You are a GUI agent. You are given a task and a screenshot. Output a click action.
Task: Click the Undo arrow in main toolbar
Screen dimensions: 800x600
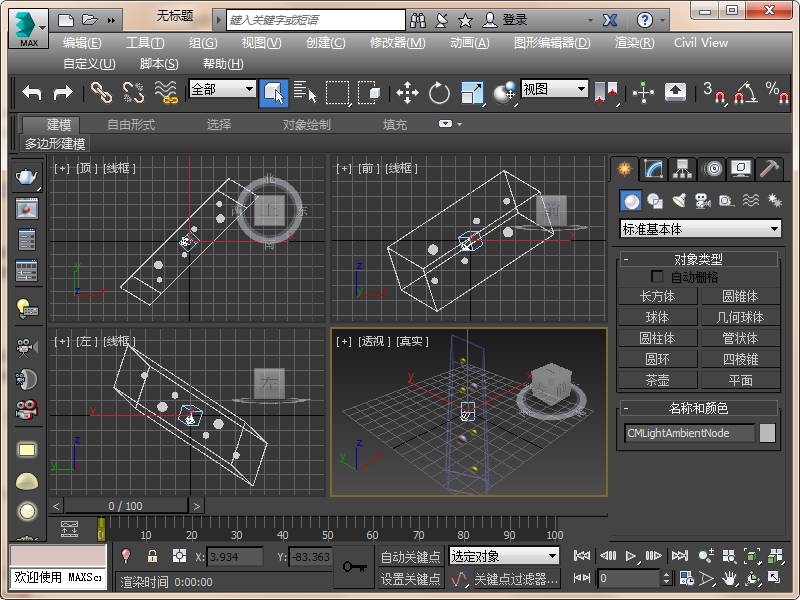pyautogui.click(x=32, y=92)
